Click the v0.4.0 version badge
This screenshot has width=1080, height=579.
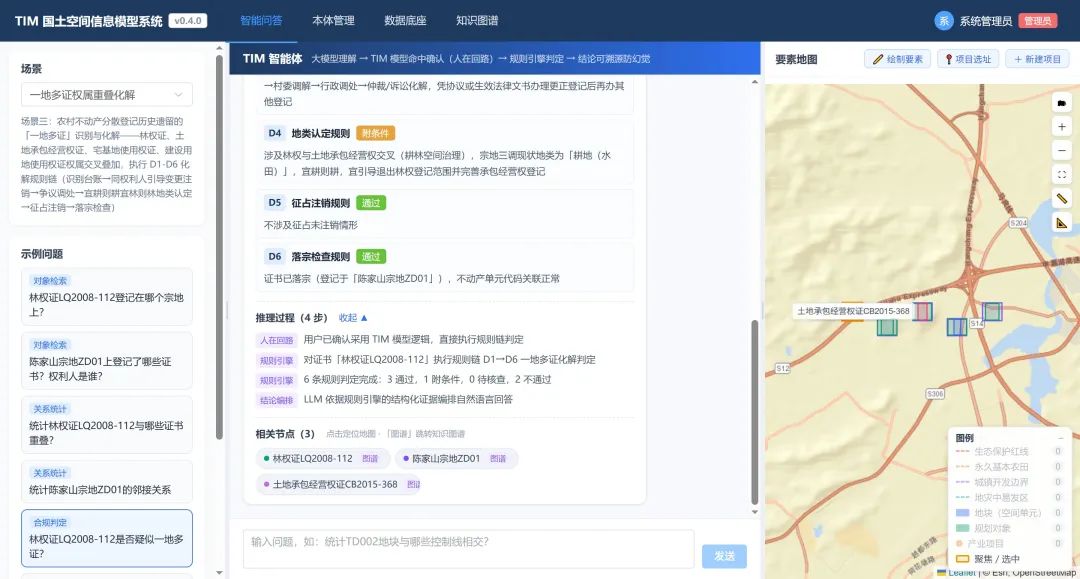pyautogui.click(x=187, y=21)
